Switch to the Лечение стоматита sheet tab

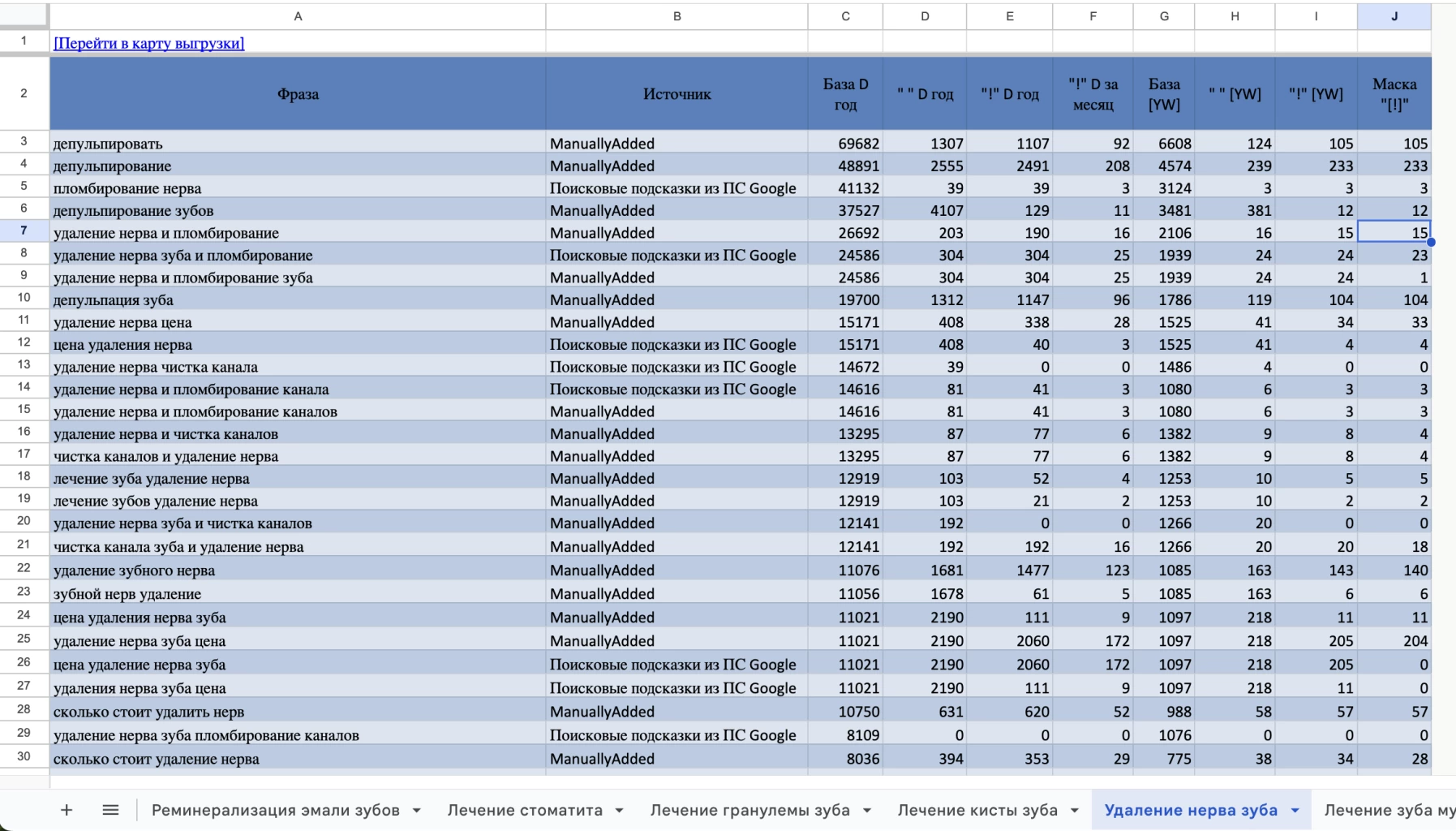[524, 810]
